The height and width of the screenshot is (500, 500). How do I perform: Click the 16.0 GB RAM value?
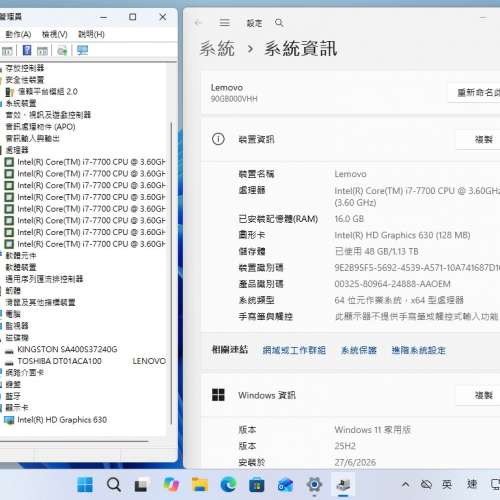pyautogui.click(x=349, y=219)
